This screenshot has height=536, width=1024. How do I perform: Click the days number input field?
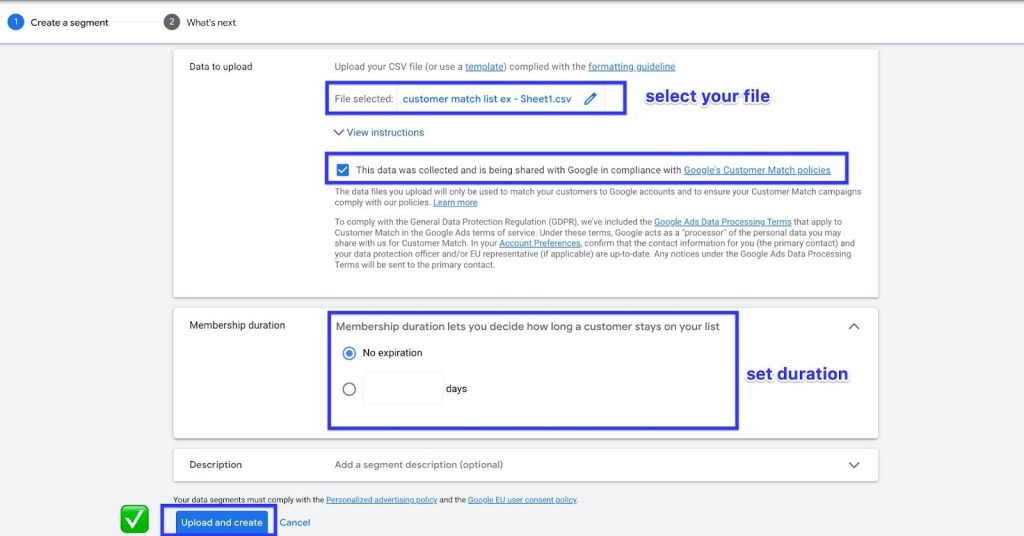(403, 388)
